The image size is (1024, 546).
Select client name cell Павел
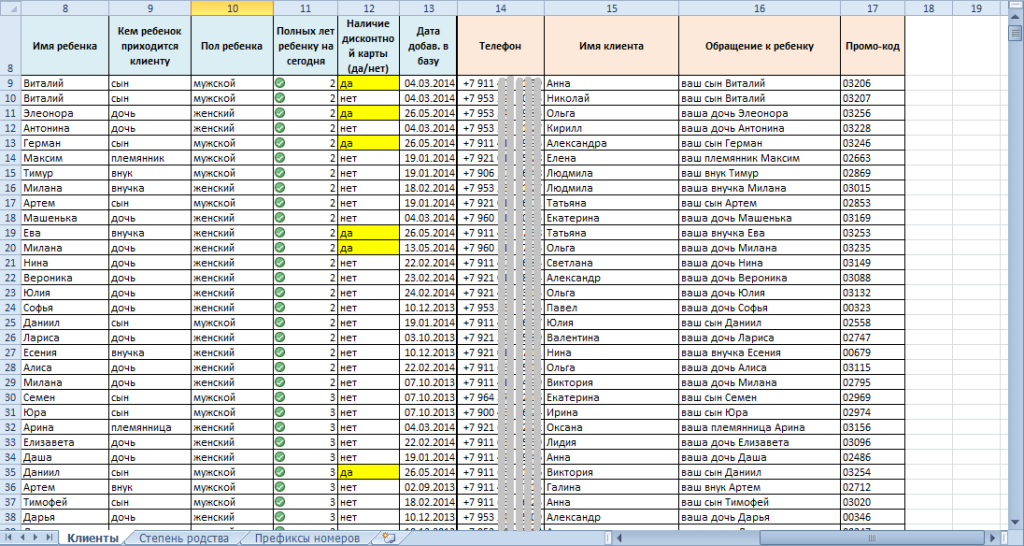click(611, 308)
